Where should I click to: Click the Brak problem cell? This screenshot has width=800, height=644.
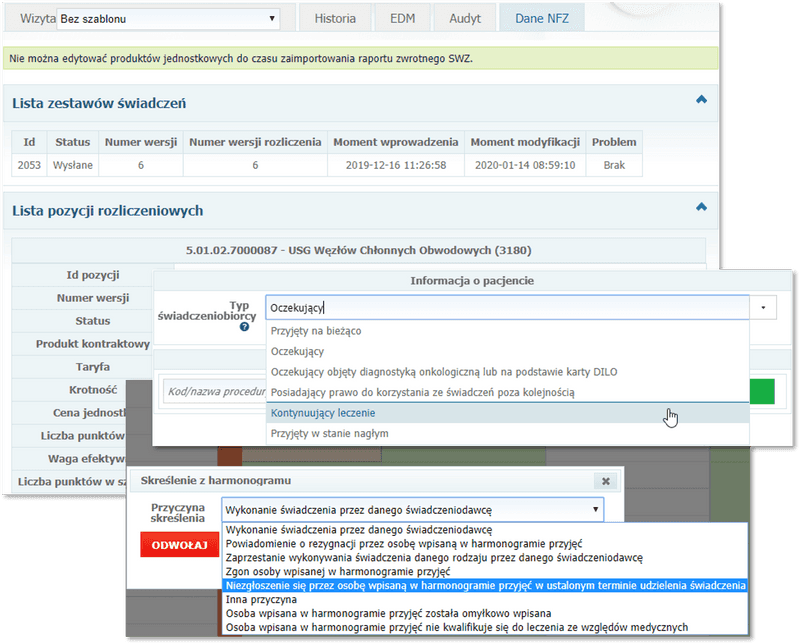tap(614, 165)
